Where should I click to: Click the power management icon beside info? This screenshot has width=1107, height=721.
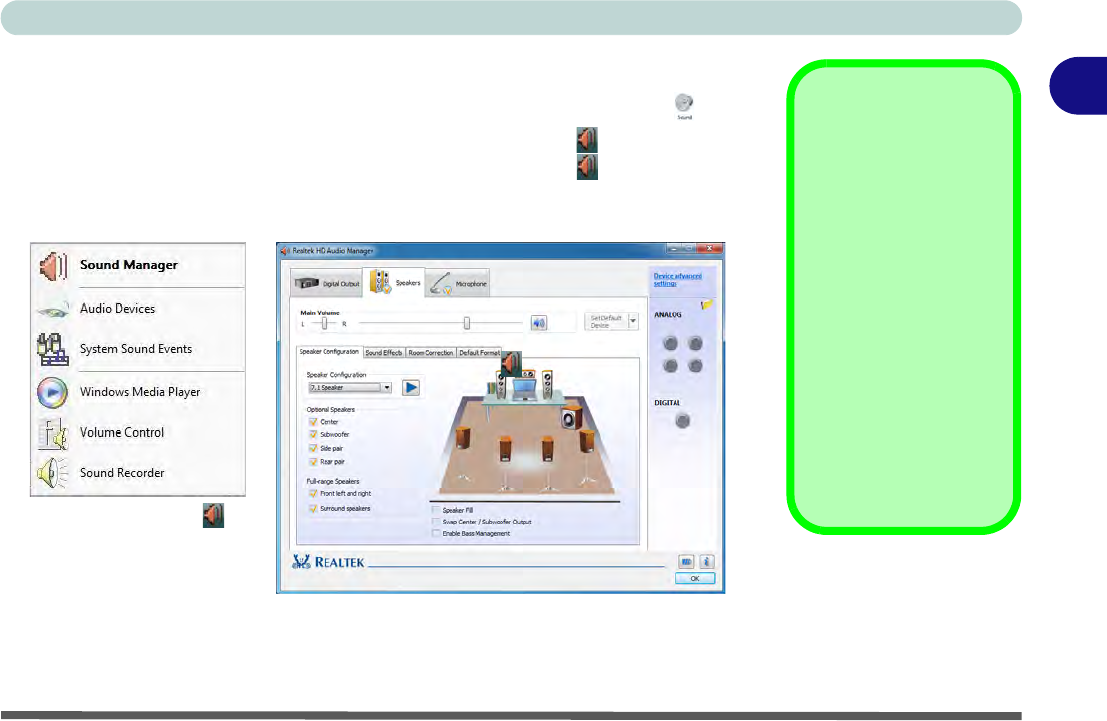pyautogui.click(x=686, y=561)
